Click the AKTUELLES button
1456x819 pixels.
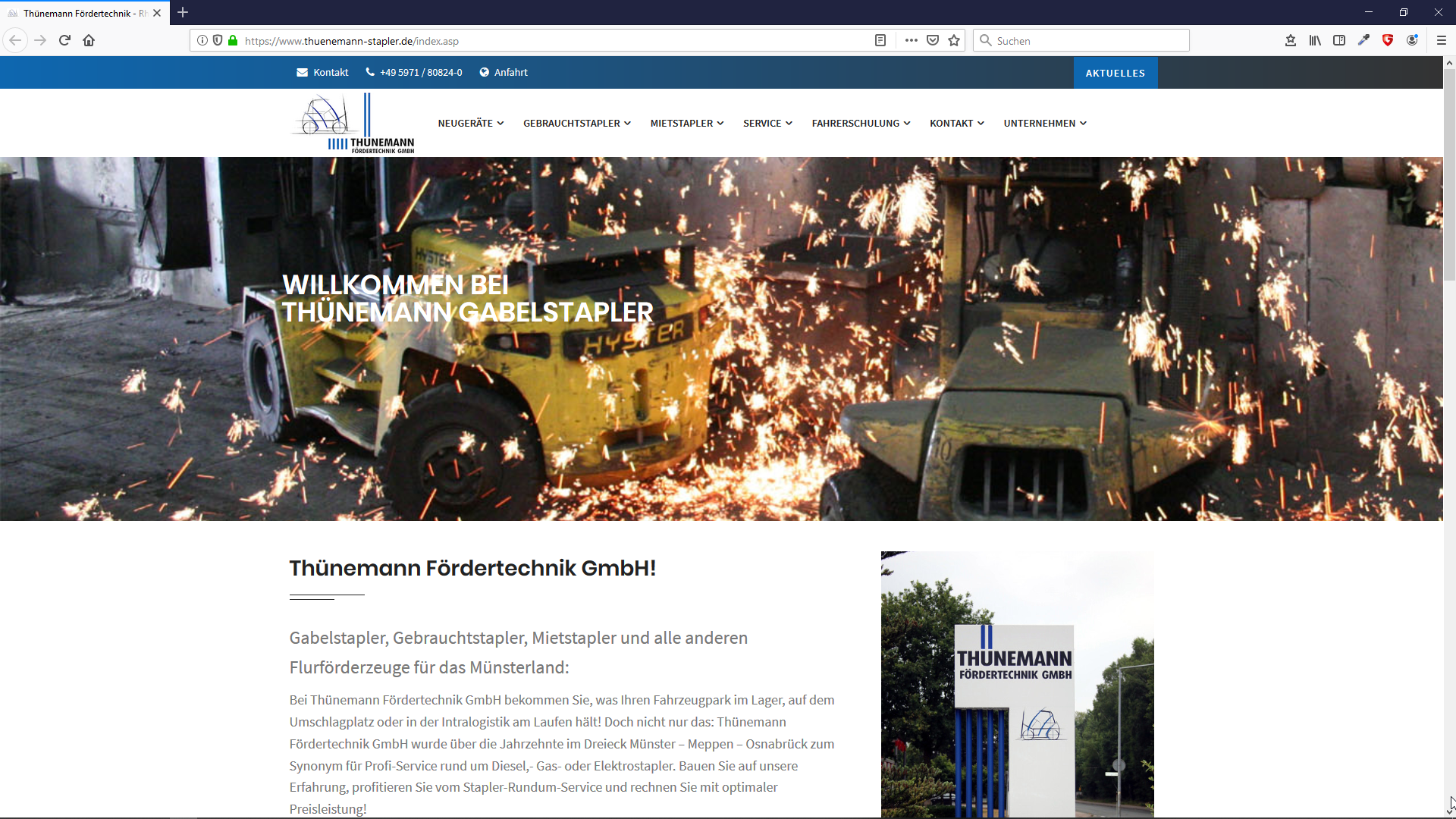tap(1116, 73)
